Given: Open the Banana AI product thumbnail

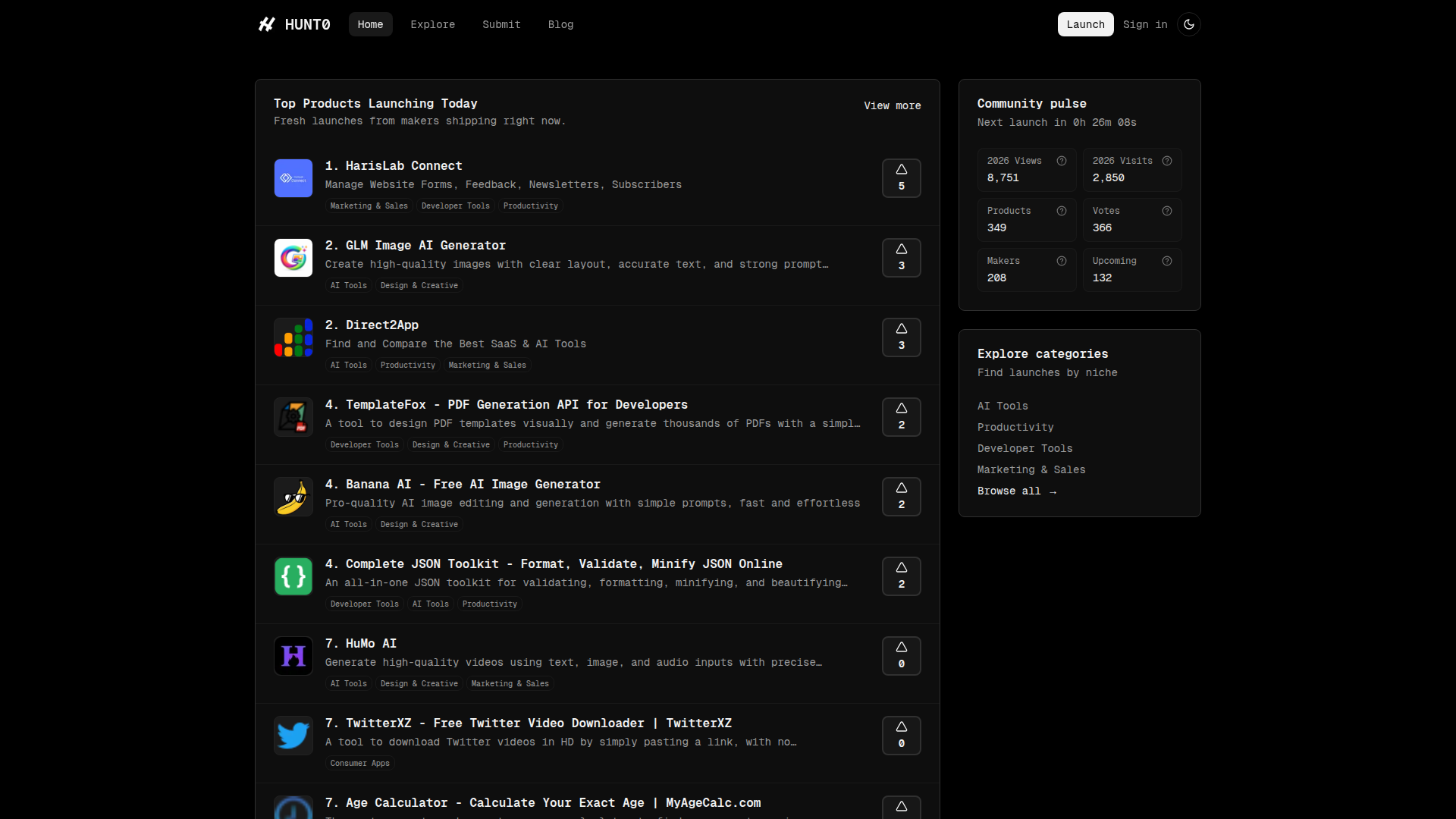Looking at the screenshot, I should 293,497.
